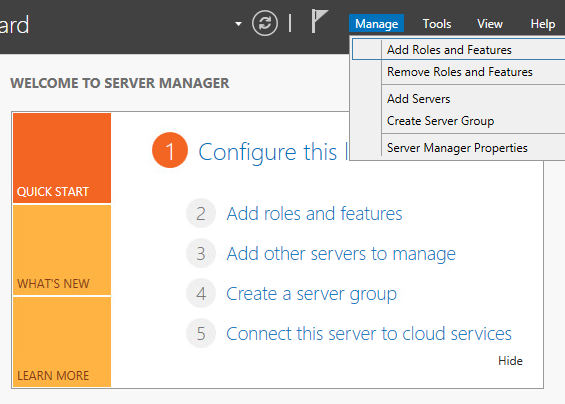
Task: Click the refresh icon in header
Action: (x=265, y=24)
